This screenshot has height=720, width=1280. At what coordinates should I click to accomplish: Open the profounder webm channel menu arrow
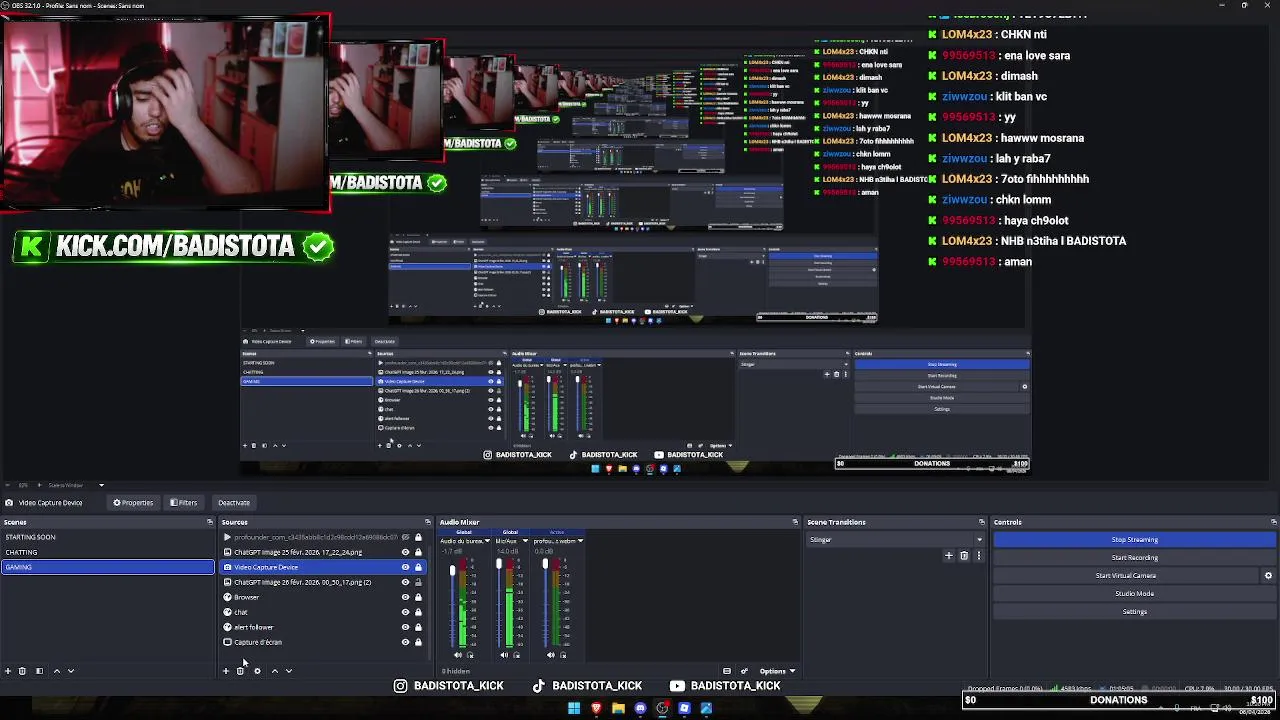pos(580,541)
